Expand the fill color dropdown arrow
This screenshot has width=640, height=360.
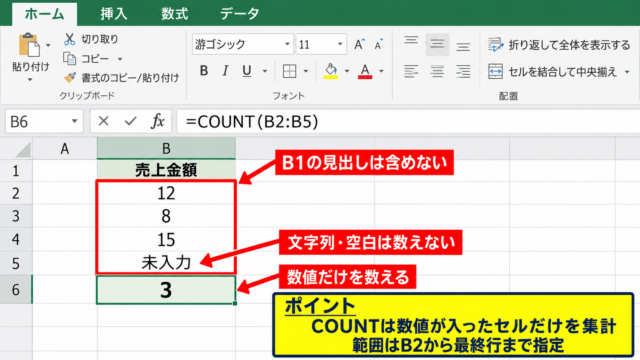click(x=347, y=71)
